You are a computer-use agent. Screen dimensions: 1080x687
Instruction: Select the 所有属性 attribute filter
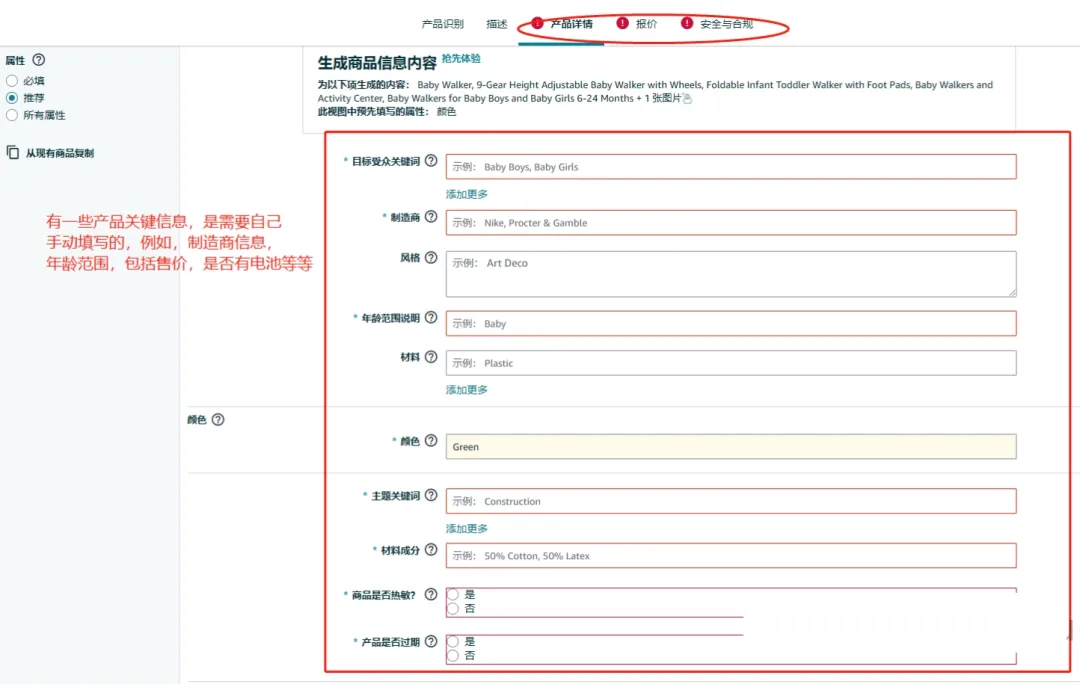pyautogui.click(x=12, y=115)
